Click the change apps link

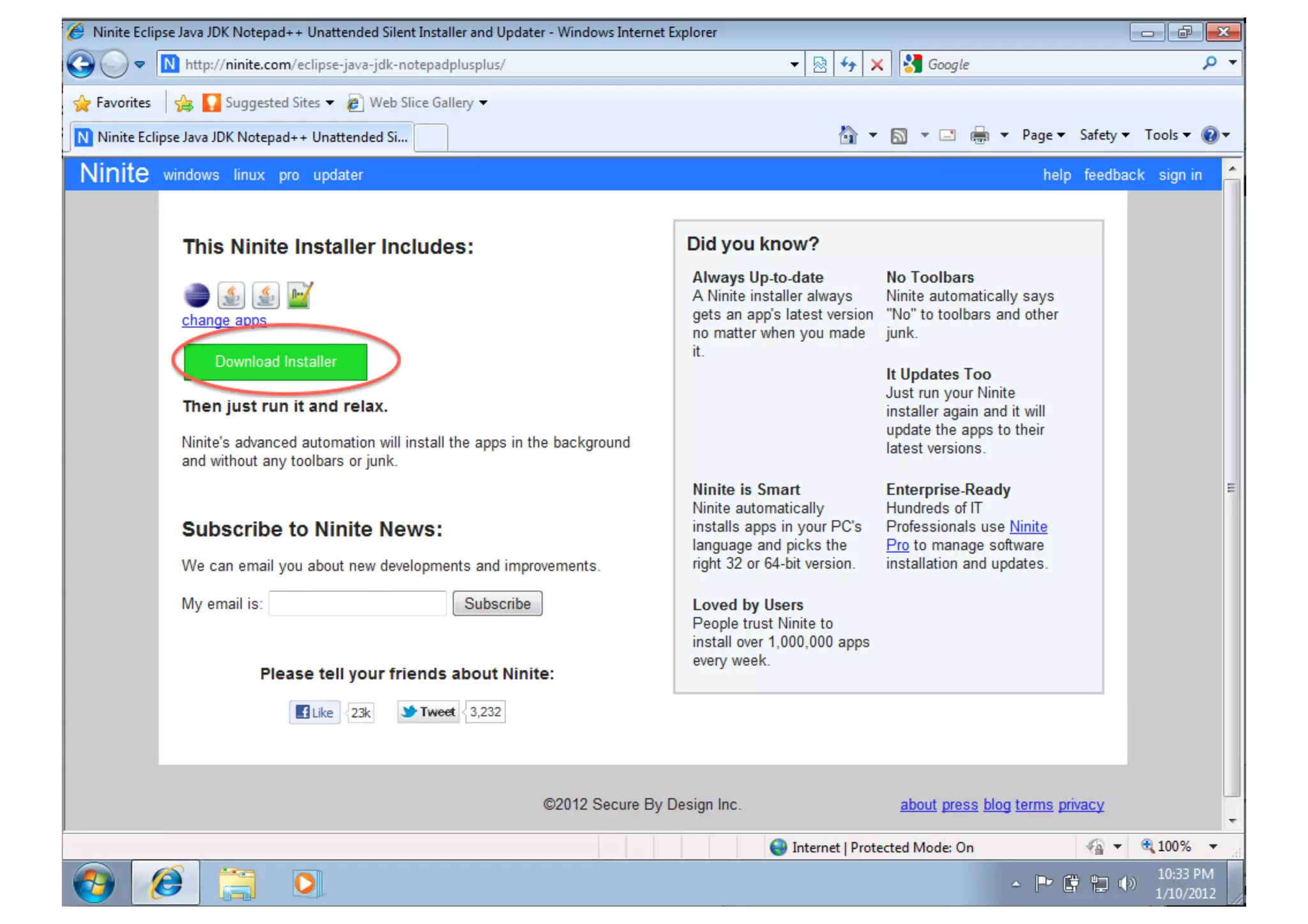point(224,321)
